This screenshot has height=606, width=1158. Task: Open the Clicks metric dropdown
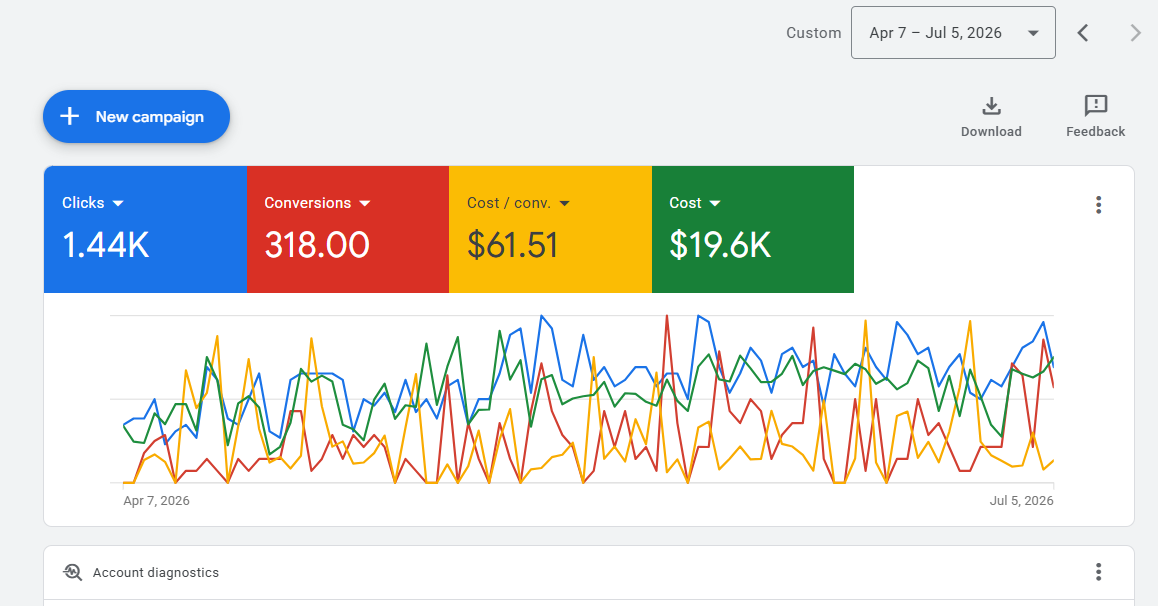[x=93, y=203]
